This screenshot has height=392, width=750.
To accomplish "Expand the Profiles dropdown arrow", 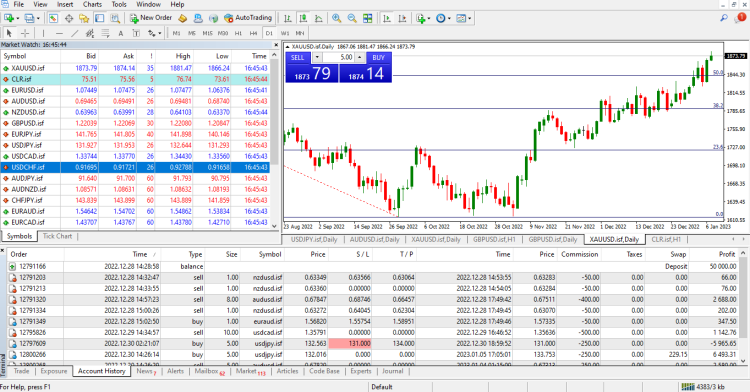I will pyautogui.click(x=38, y=19).
